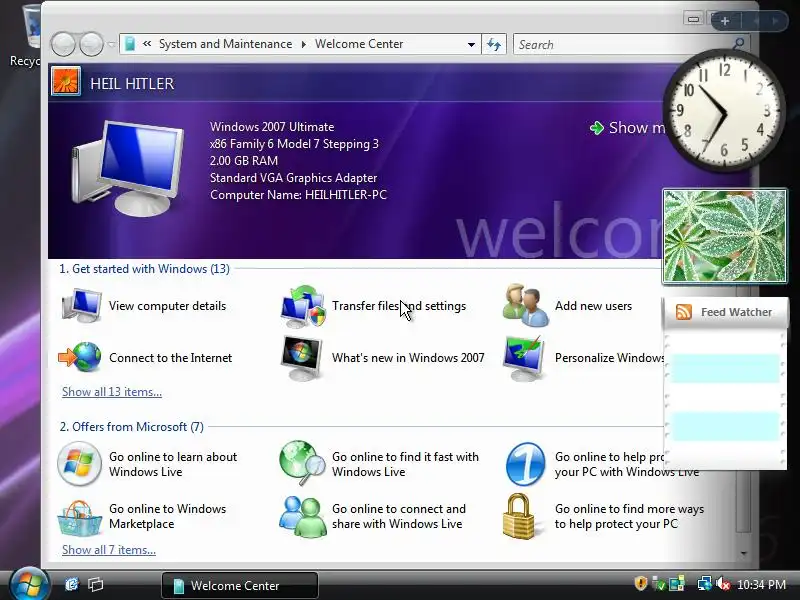
Task: Click the flower user account picture
Action: [66, 81]
